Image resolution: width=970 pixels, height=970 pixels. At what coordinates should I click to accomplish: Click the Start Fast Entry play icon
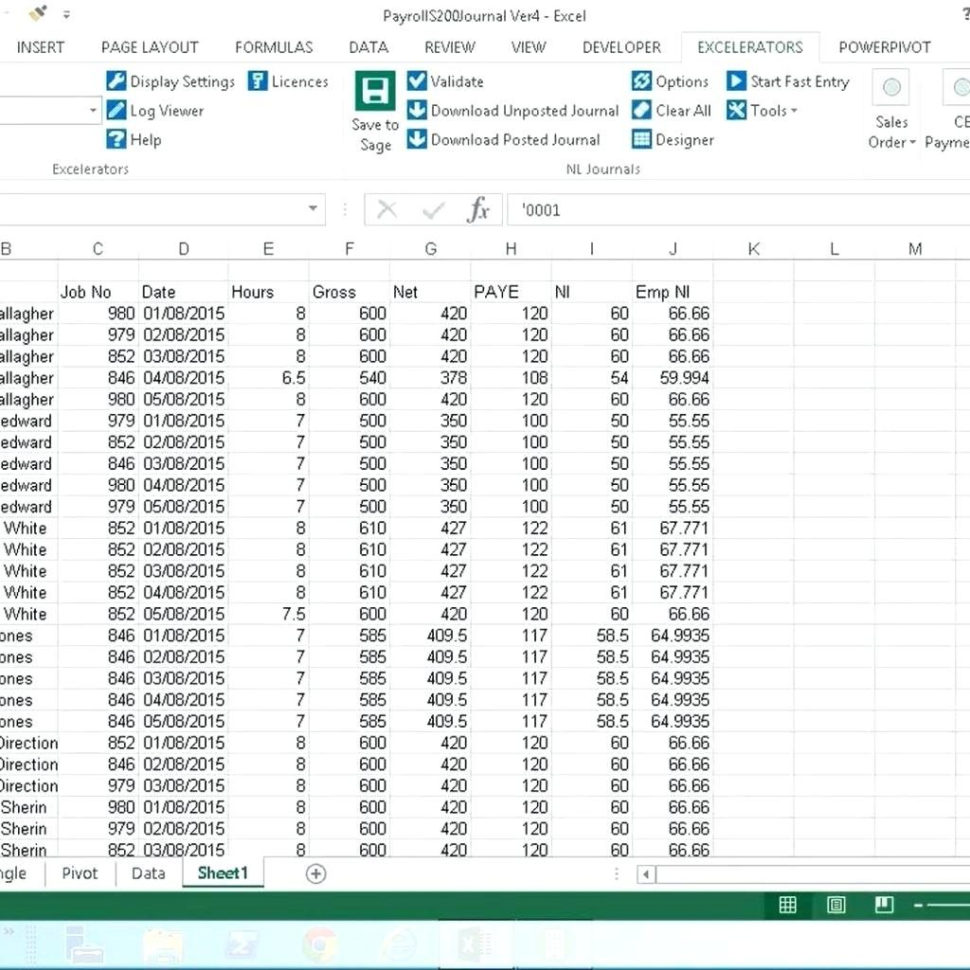click(x=736, y=81)
